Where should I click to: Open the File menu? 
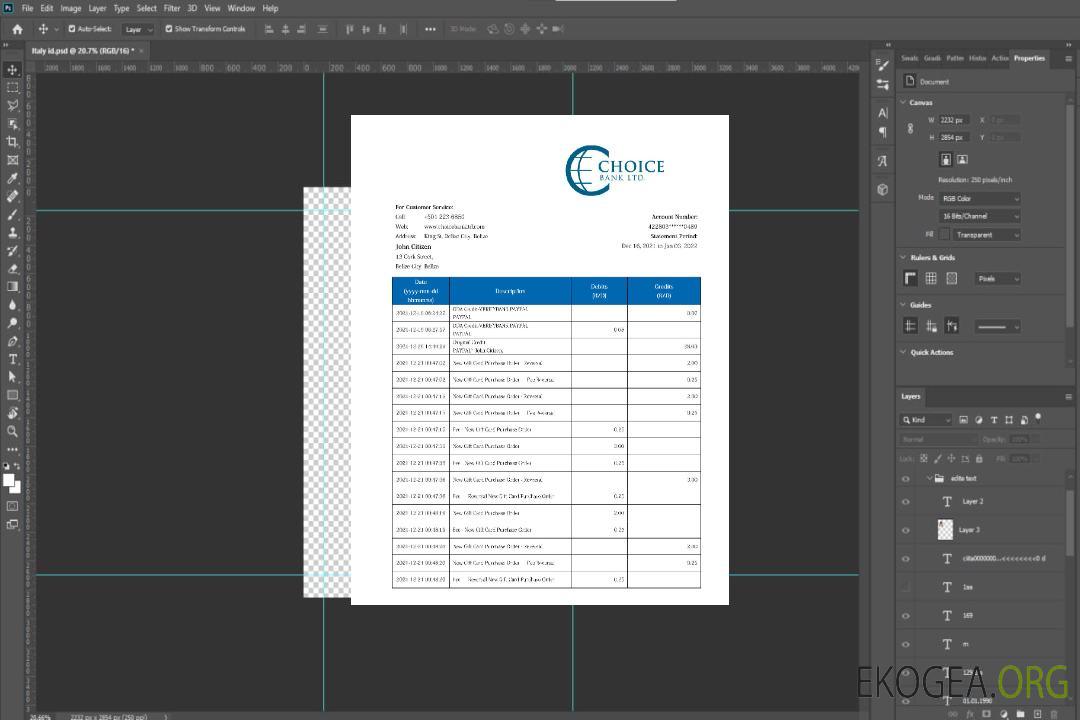click(x=28, y=8)
